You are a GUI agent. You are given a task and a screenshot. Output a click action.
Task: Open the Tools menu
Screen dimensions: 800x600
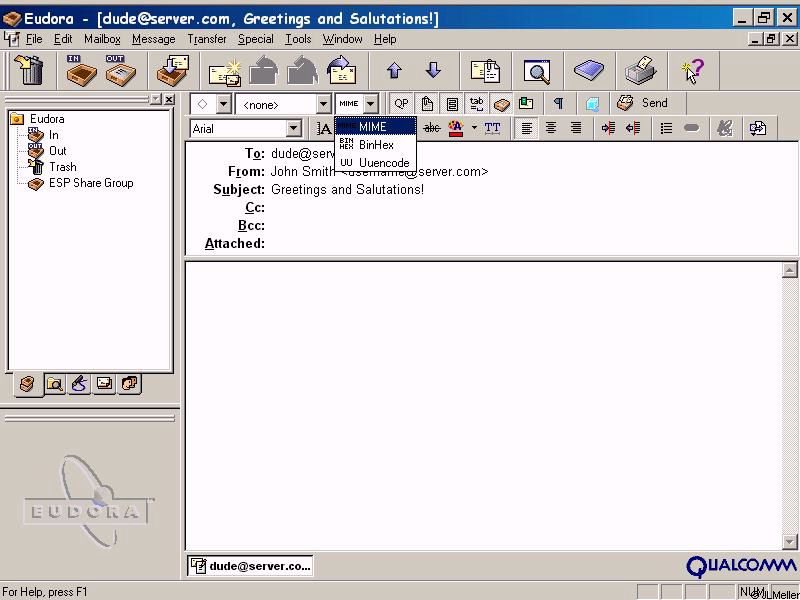point(298,39)
